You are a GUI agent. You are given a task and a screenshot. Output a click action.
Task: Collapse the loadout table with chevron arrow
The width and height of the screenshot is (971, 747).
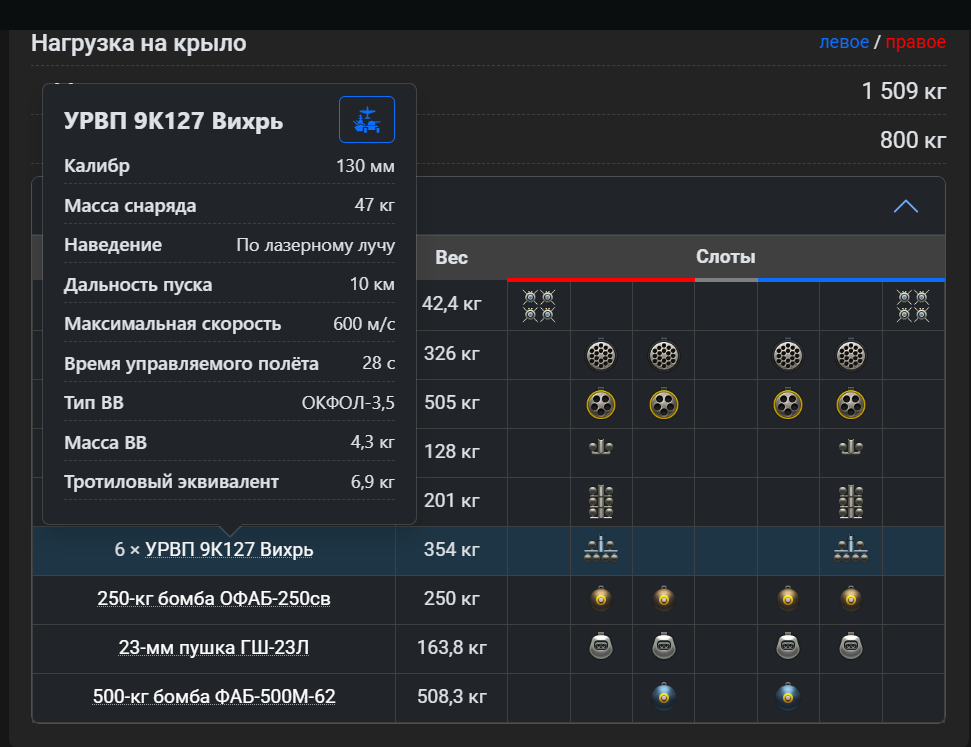905,206
